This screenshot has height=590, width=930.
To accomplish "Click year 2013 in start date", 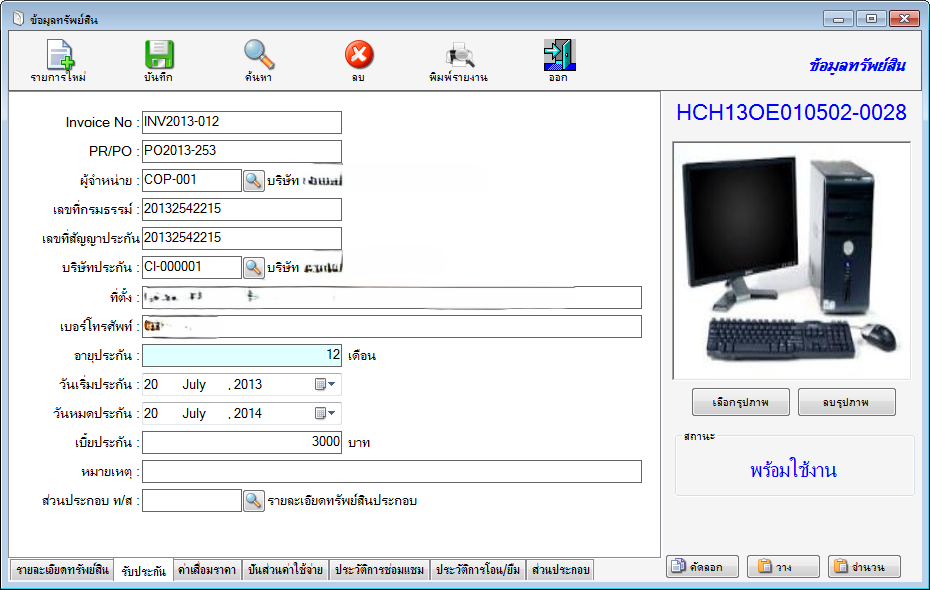I will click(x=248, y=384).
